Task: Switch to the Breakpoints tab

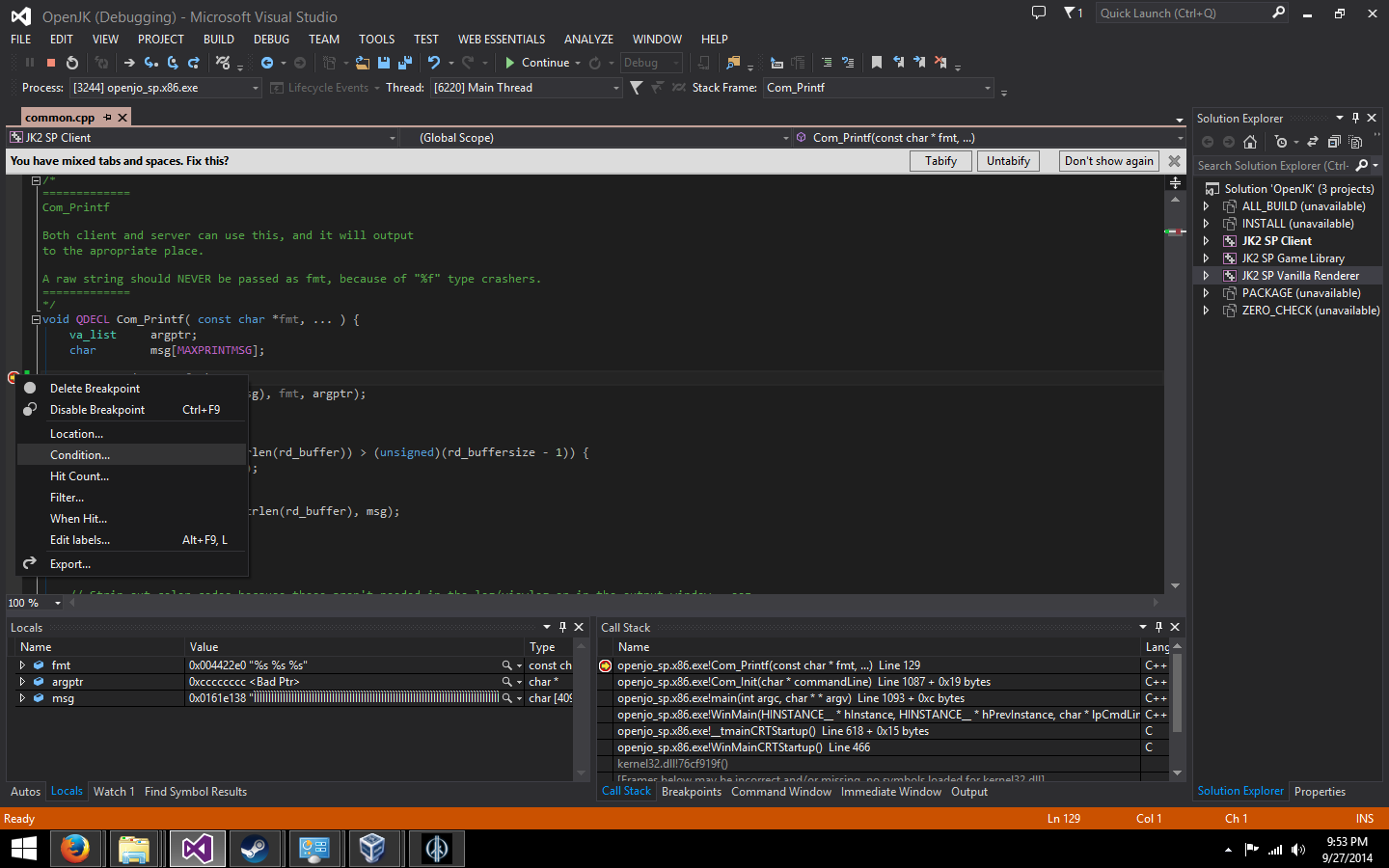Action: [692, 792]
